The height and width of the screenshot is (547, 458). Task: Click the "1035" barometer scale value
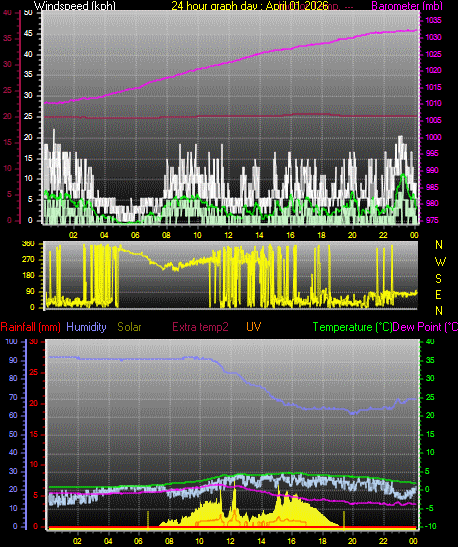[433, 20]
